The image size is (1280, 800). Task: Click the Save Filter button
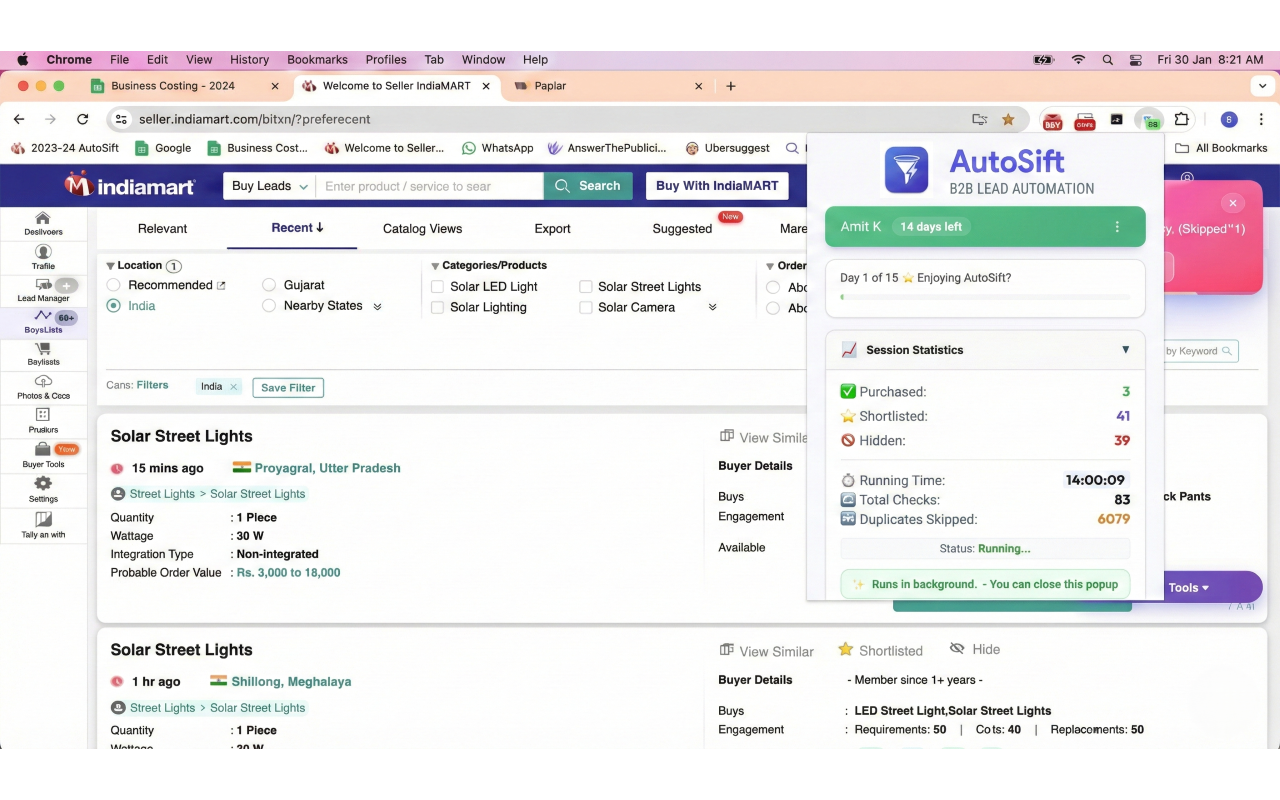(x=288, y=388)
